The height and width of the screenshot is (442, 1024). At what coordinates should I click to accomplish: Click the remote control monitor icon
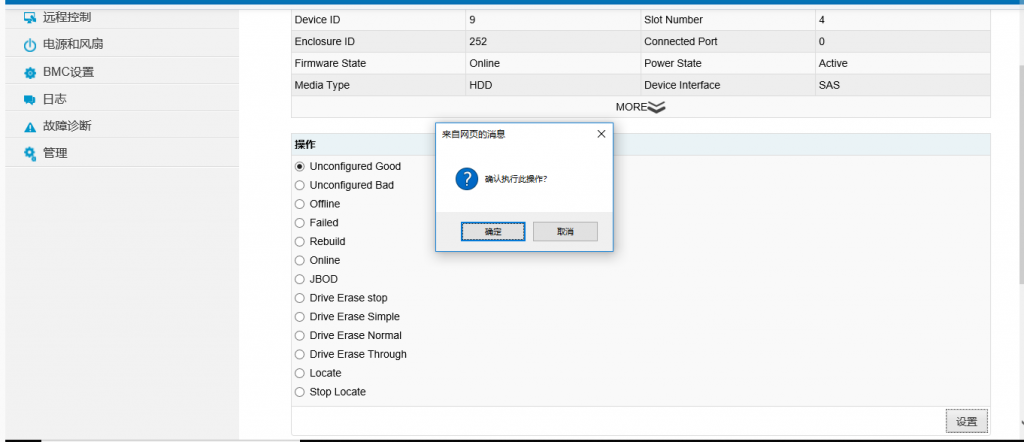point(30,17)
